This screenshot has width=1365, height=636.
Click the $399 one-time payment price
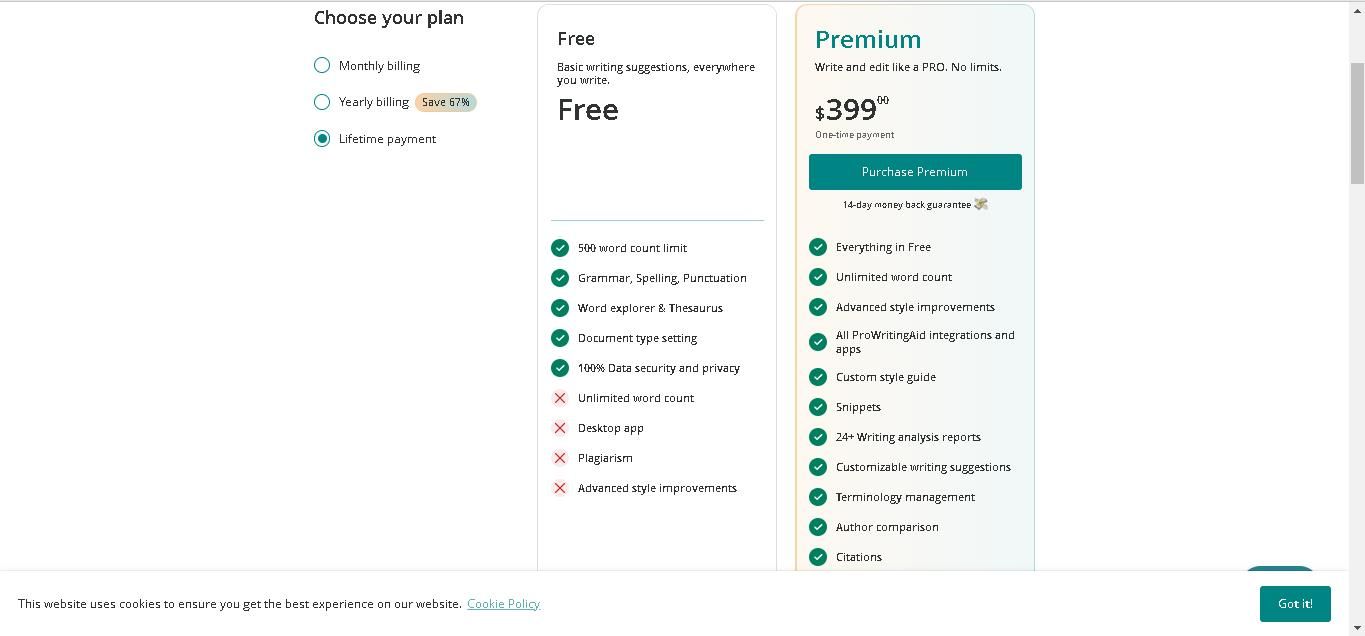(852, 109)
